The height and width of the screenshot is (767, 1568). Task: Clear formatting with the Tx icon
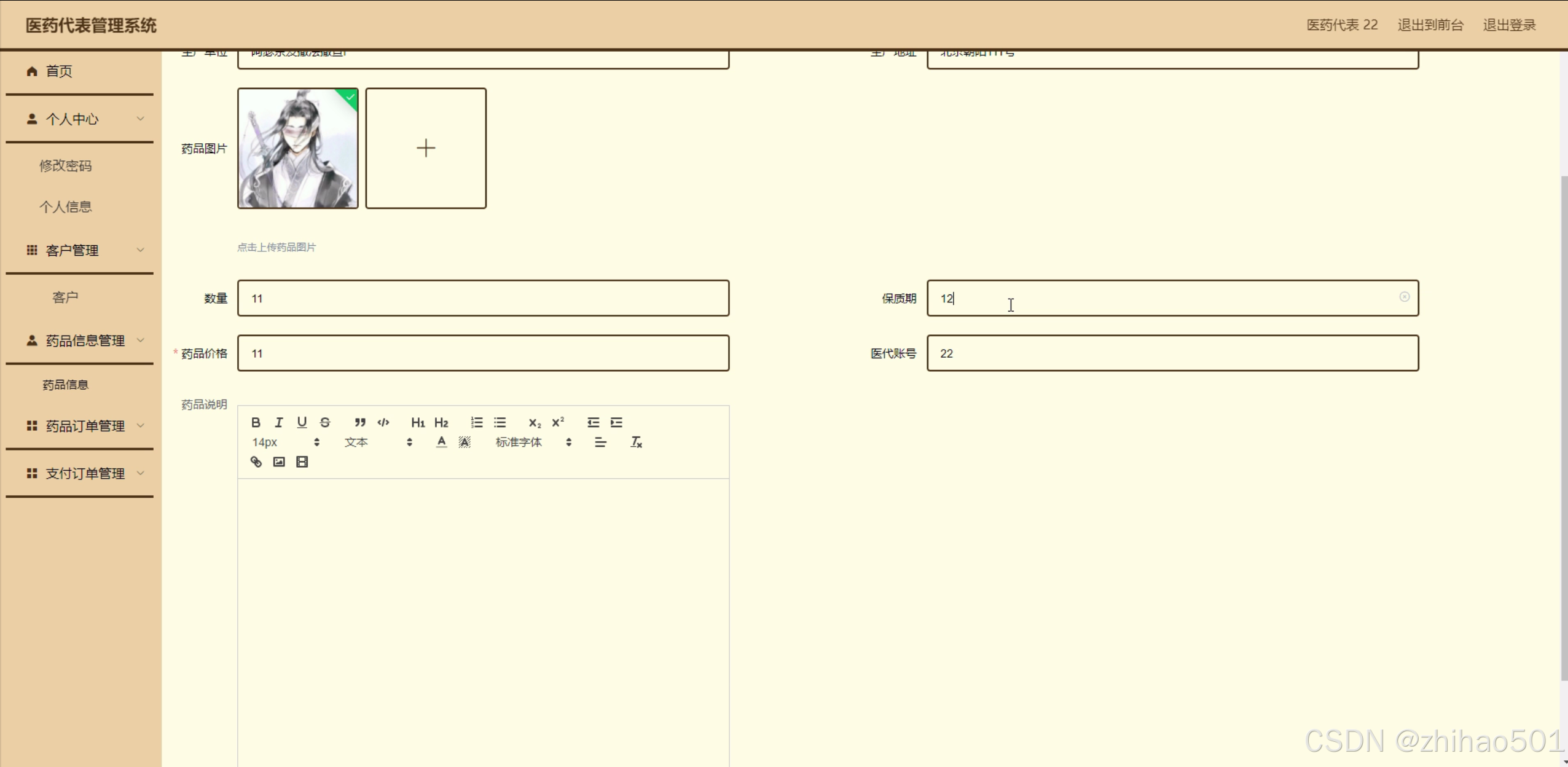[x=636, y=442]
